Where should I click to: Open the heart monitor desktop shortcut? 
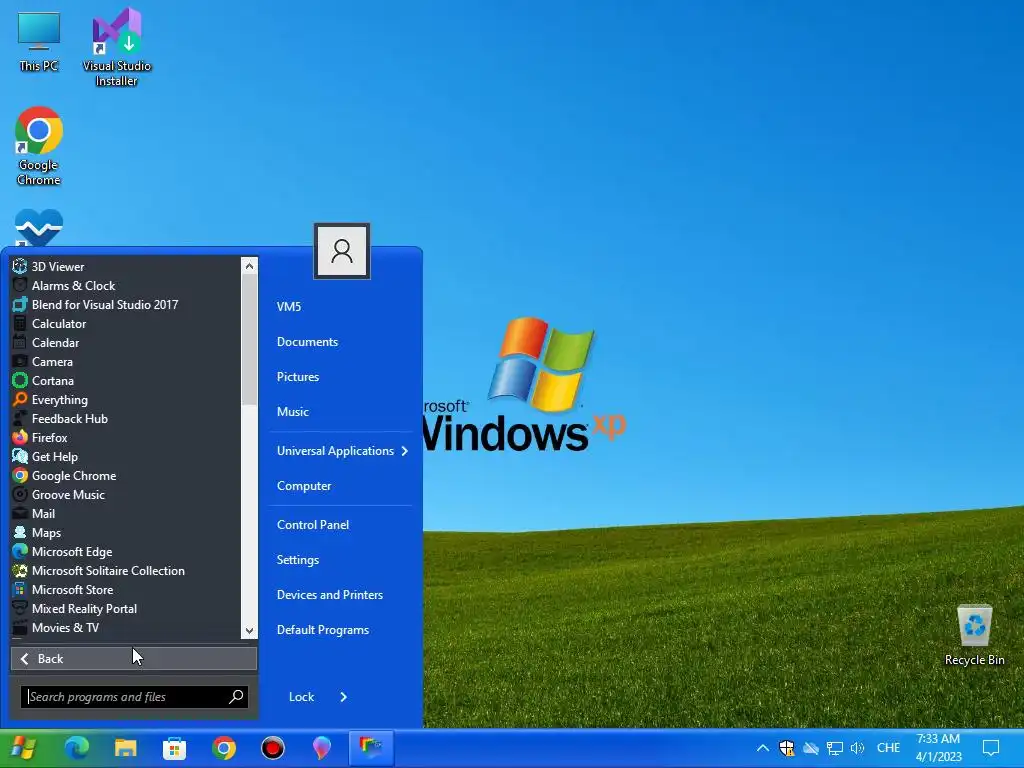pos(39,227)
